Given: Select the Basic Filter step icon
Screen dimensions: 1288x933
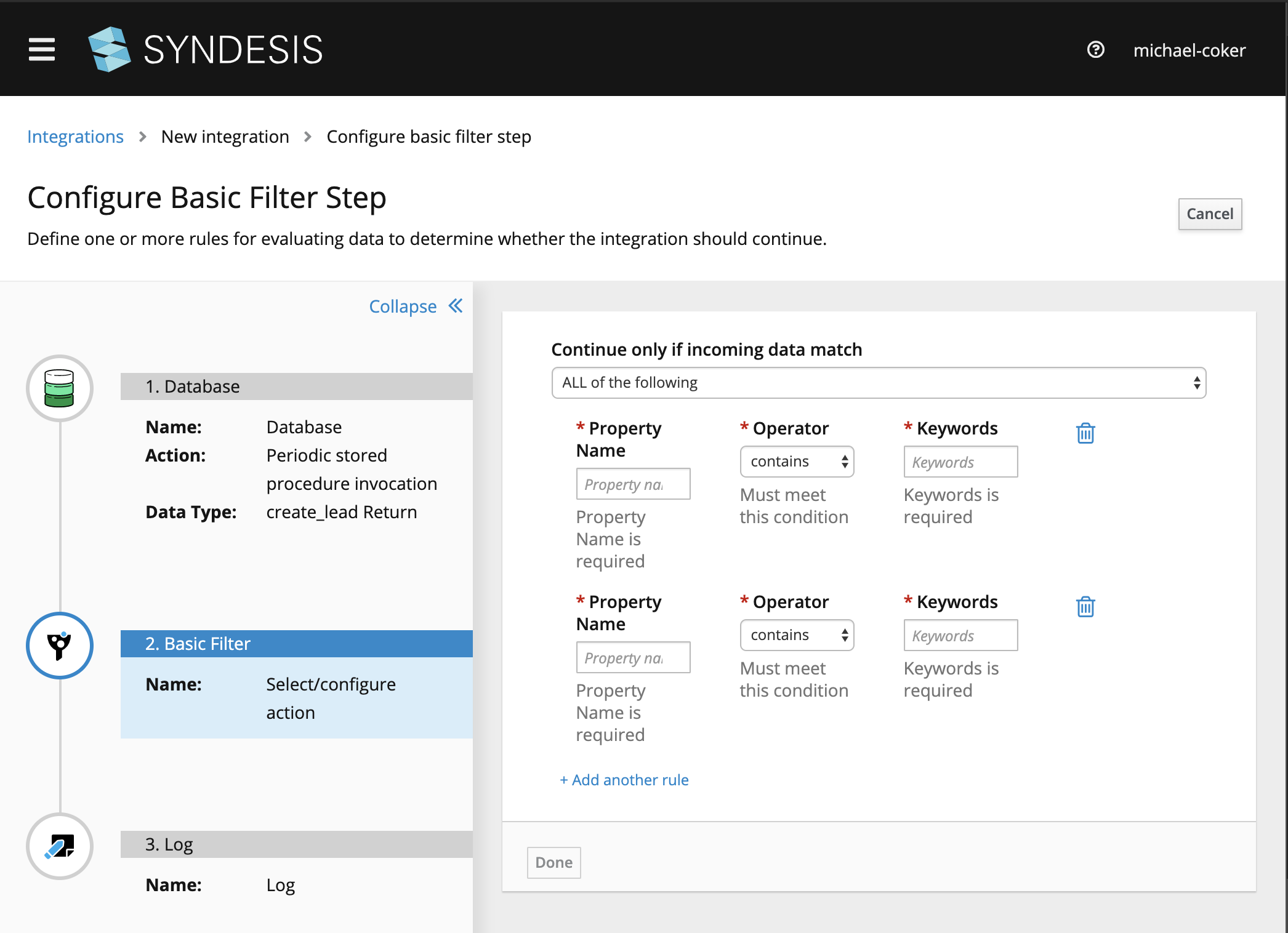Looking at the screenshot, I should click(60, 646).
